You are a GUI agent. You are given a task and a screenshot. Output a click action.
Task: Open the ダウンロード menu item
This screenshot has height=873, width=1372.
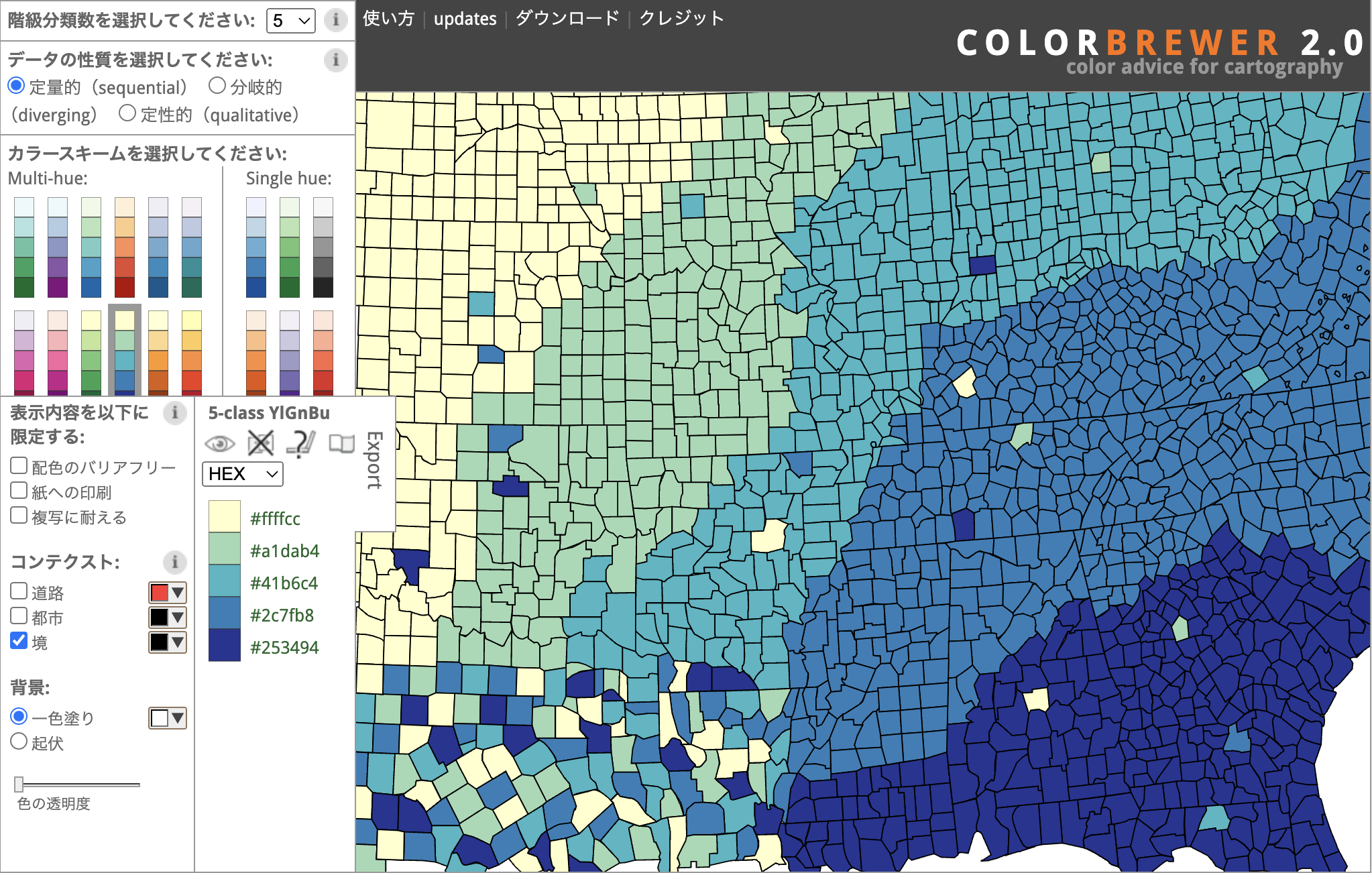point(567,19)
